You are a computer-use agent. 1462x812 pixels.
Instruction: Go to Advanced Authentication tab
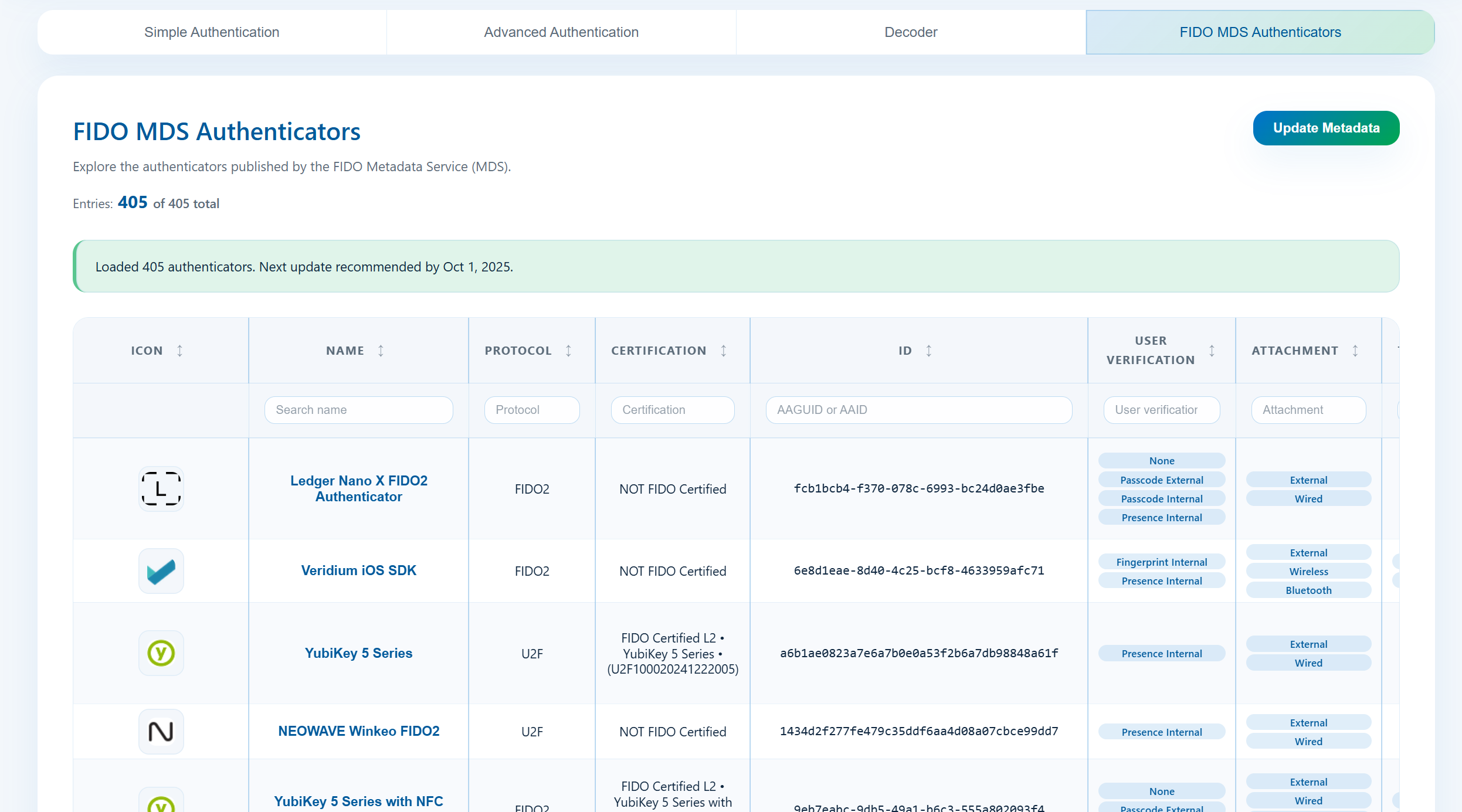pos(561,32)
